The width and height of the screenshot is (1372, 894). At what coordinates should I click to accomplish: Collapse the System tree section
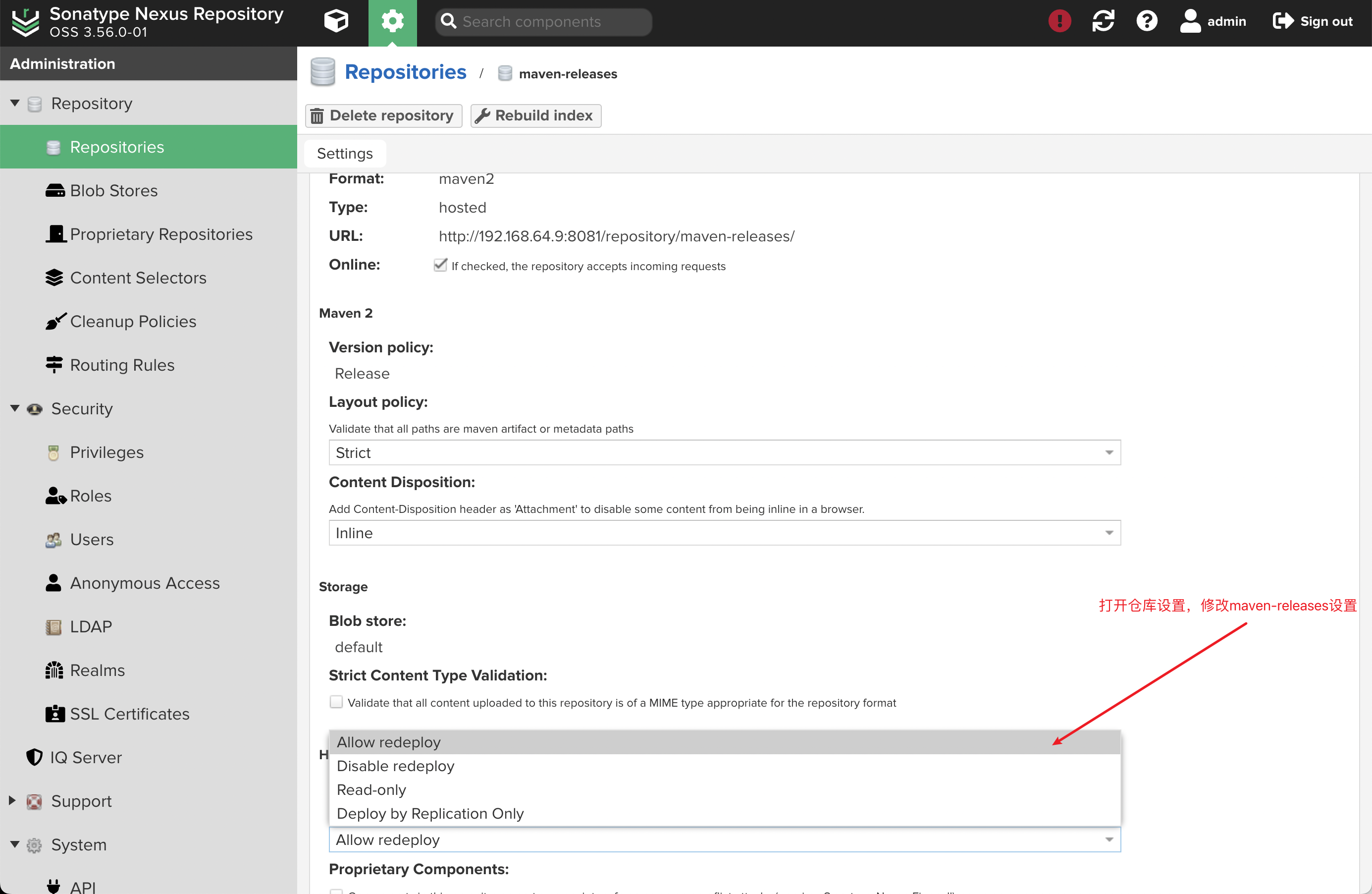(x=15, y=844)
